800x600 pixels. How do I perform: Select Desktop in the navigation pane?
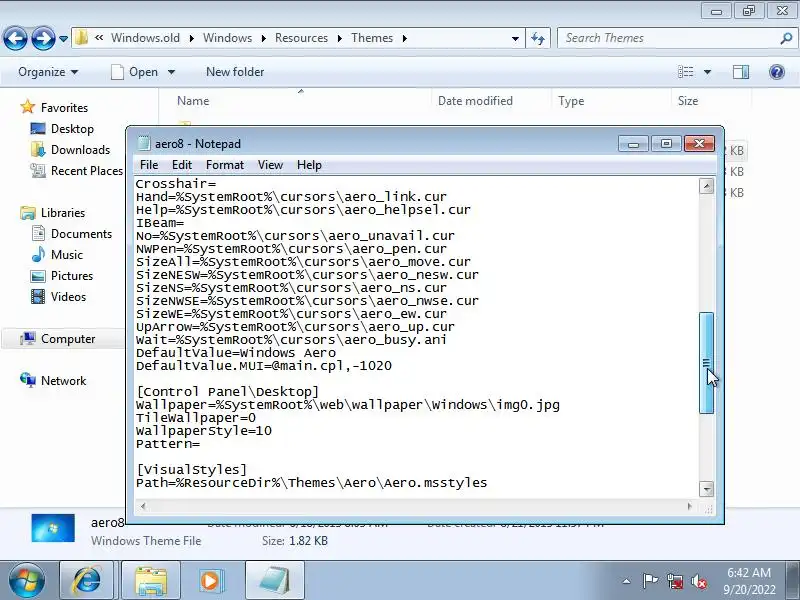tap(72, 129)
